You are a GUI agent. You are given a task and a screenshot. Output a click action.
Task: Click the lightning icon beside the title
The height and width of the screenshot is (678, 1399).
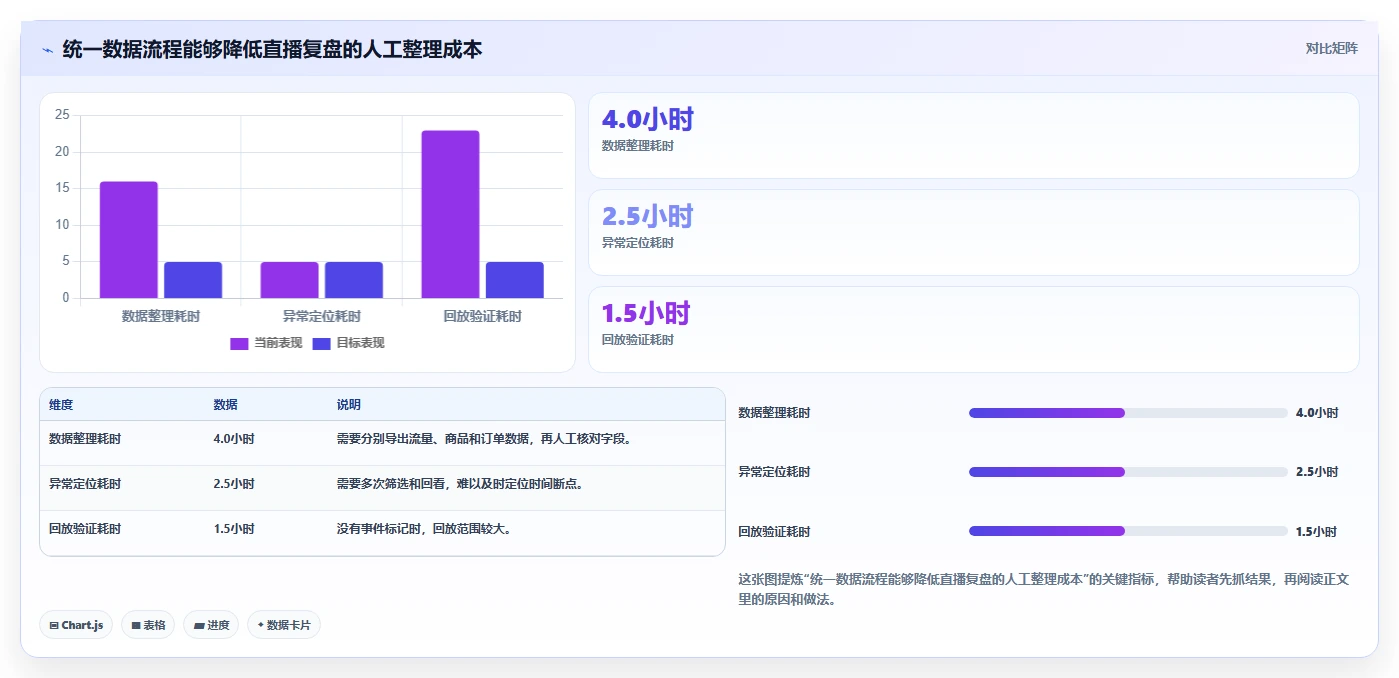(47, 49)
